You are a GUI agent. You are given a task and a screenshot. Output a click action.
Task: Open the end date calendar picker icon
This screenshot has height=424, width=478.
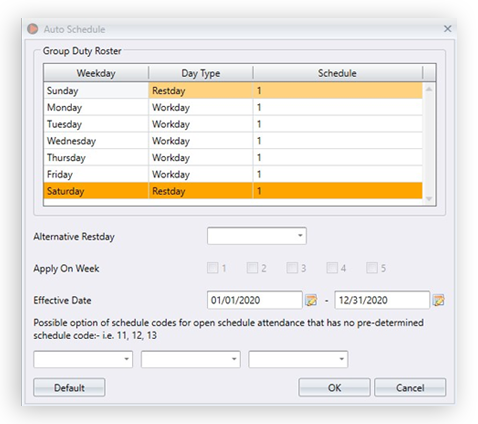point(438,300)
